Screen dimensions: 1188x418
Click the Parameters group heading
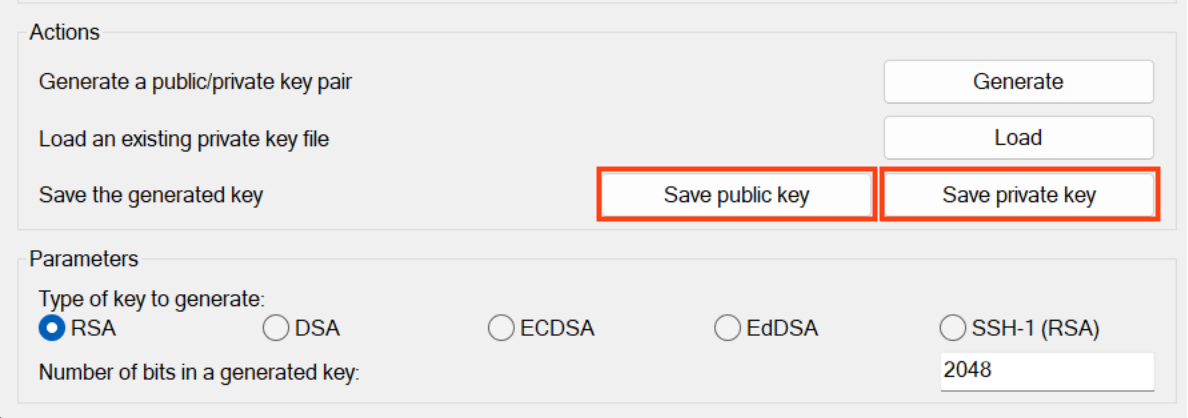[84, 260]
